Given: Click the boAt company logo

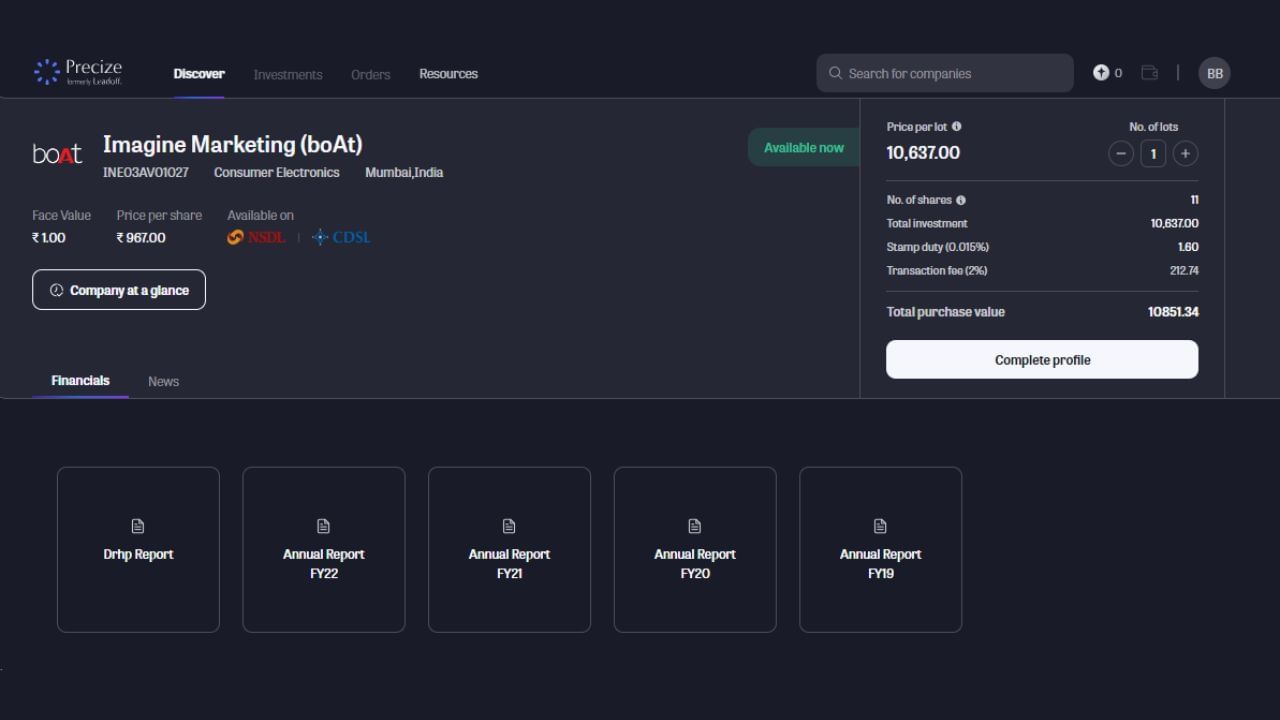Looking at the screenshot, I should click(x=57, y=154).
